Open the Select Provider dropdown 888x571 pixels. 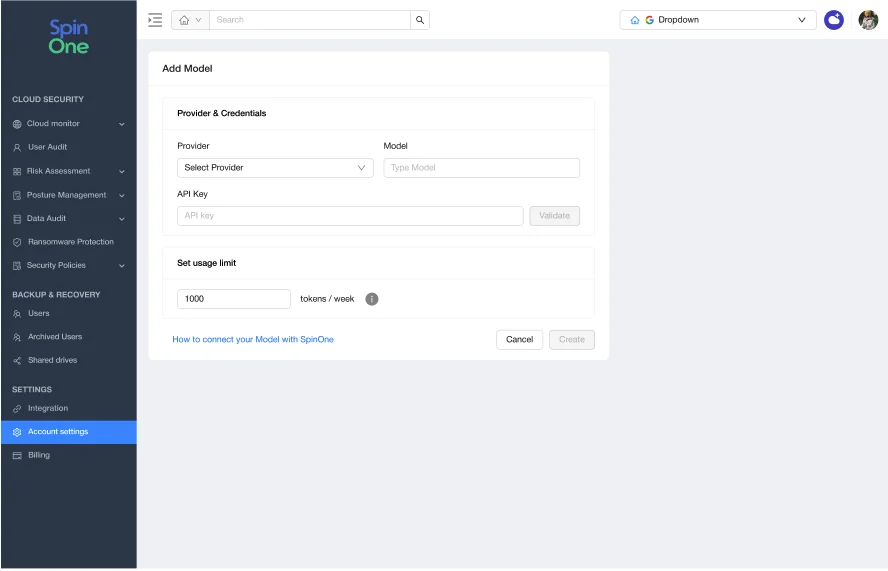coord(275,168)
